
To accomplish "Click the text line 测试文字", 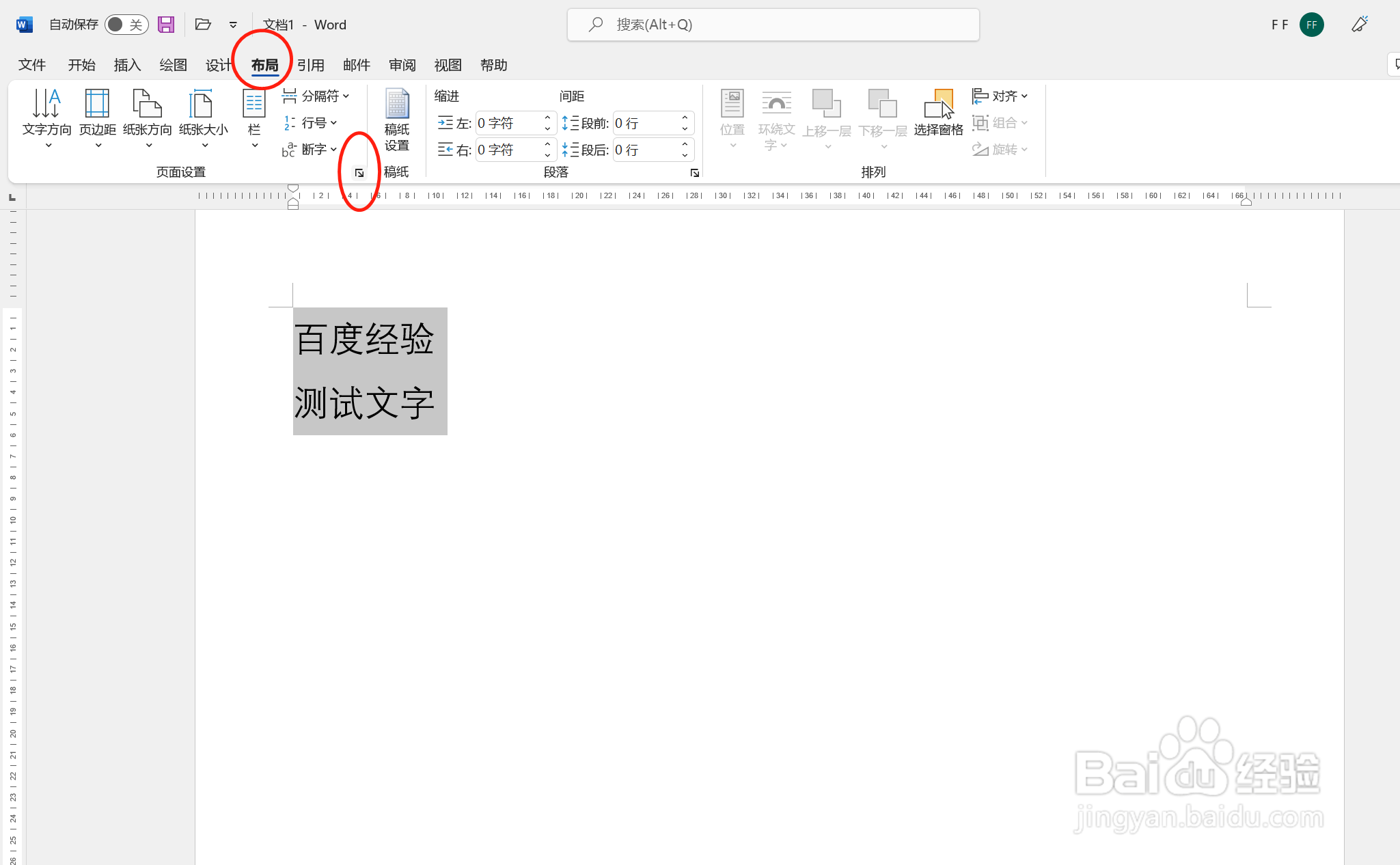I will (x=364, y=403).
